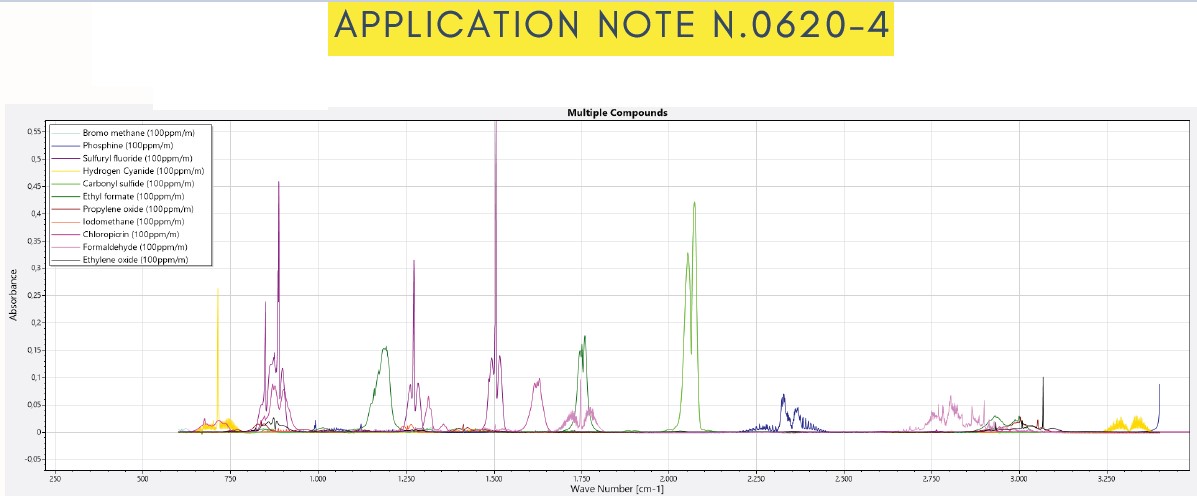Click the blue Phosphine band near 2.250
1197x496 pixels.
click(x=784, y=407)
